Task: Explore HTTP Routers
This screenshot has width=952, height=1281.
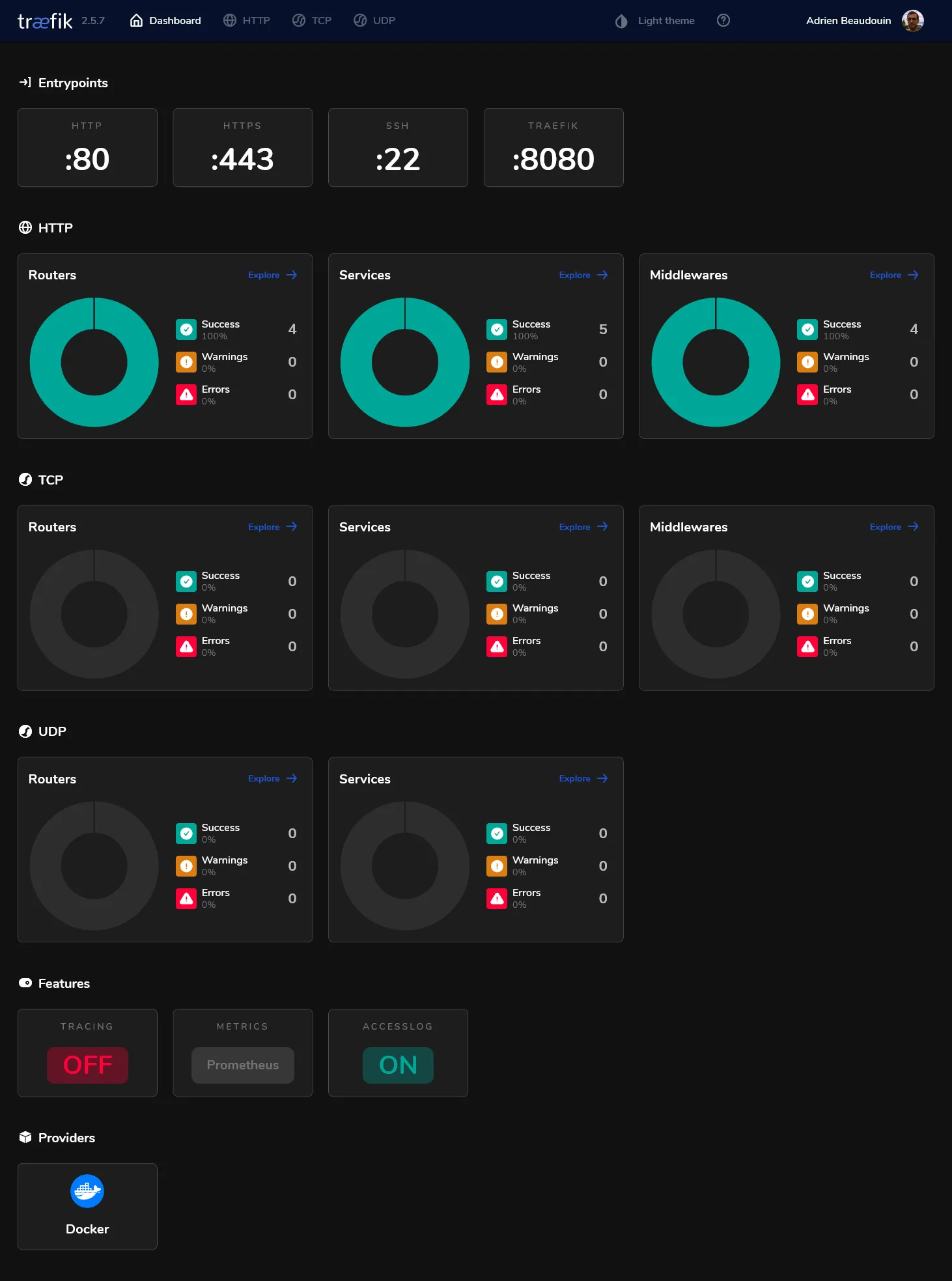Action: [x=272, y=275]
